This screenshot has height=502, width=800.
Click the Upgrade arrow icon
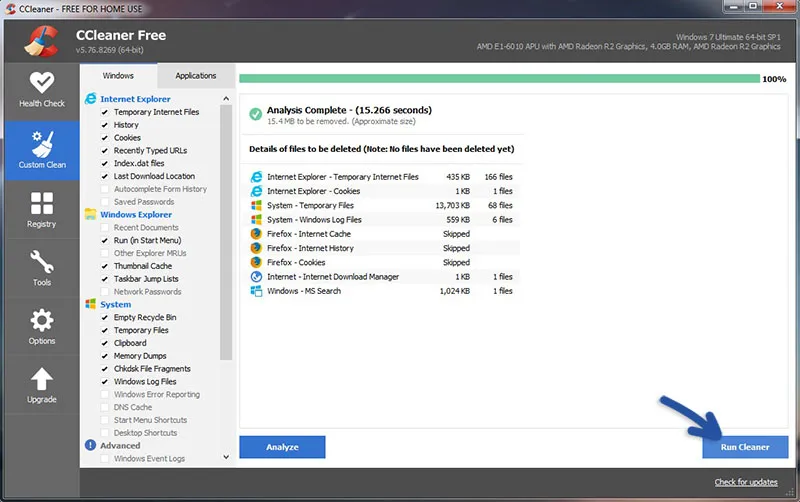tap(42, 380)
